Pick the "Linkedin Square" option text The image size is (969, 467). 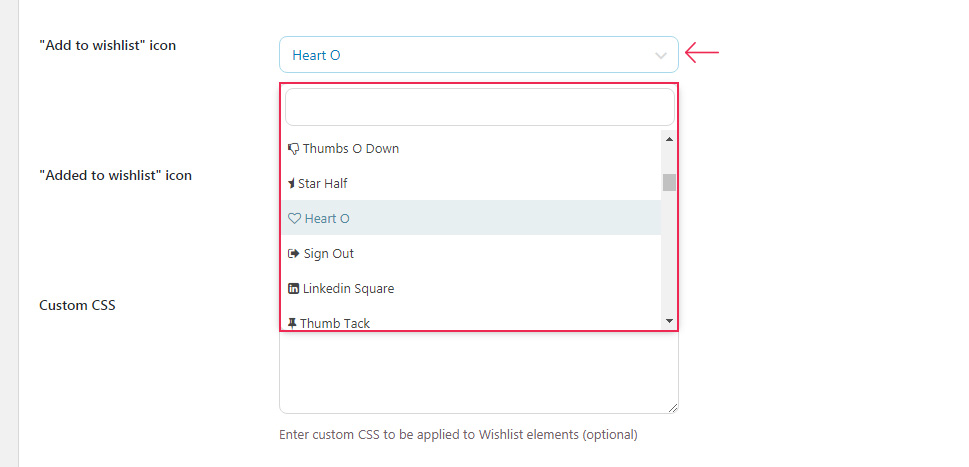click(349, 289)
